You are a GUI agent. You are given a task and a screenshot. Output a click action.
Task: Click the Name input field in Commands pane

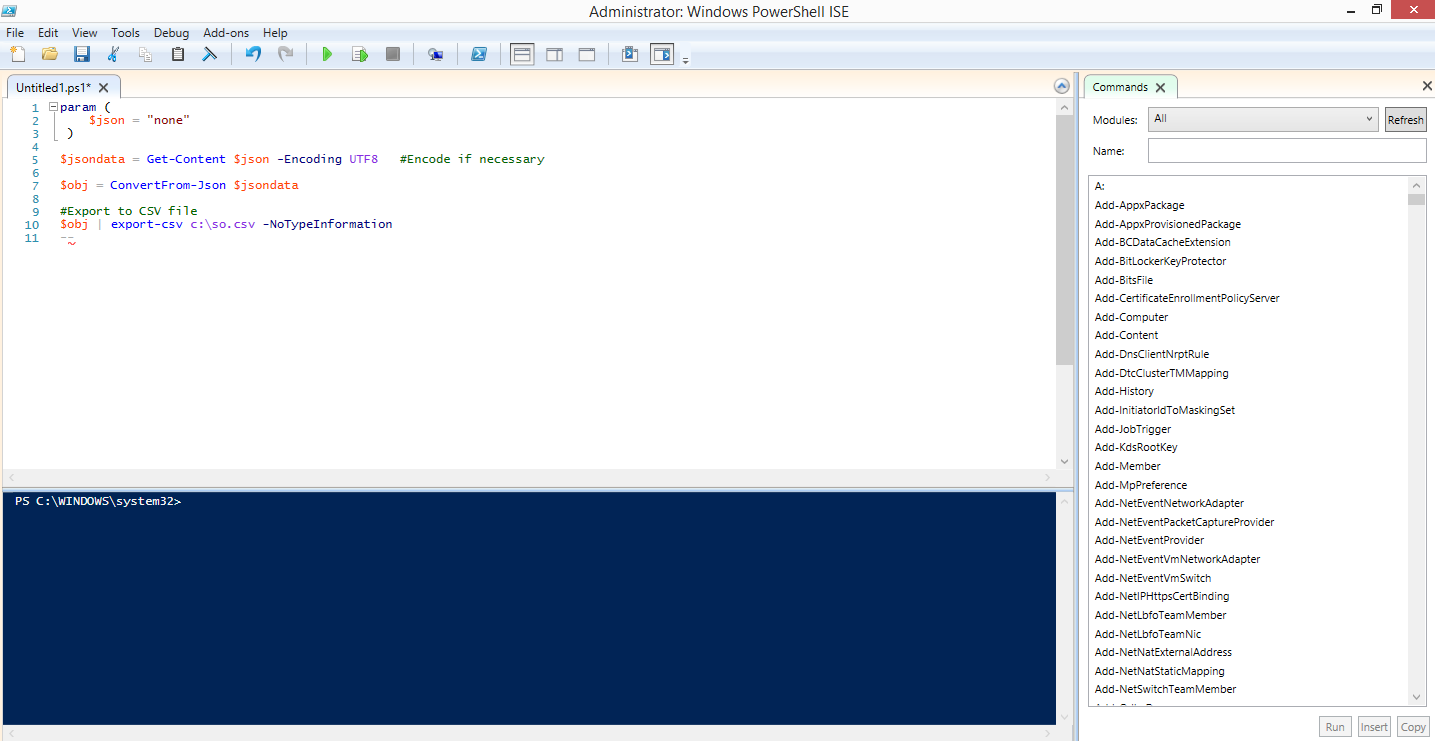1286,150
